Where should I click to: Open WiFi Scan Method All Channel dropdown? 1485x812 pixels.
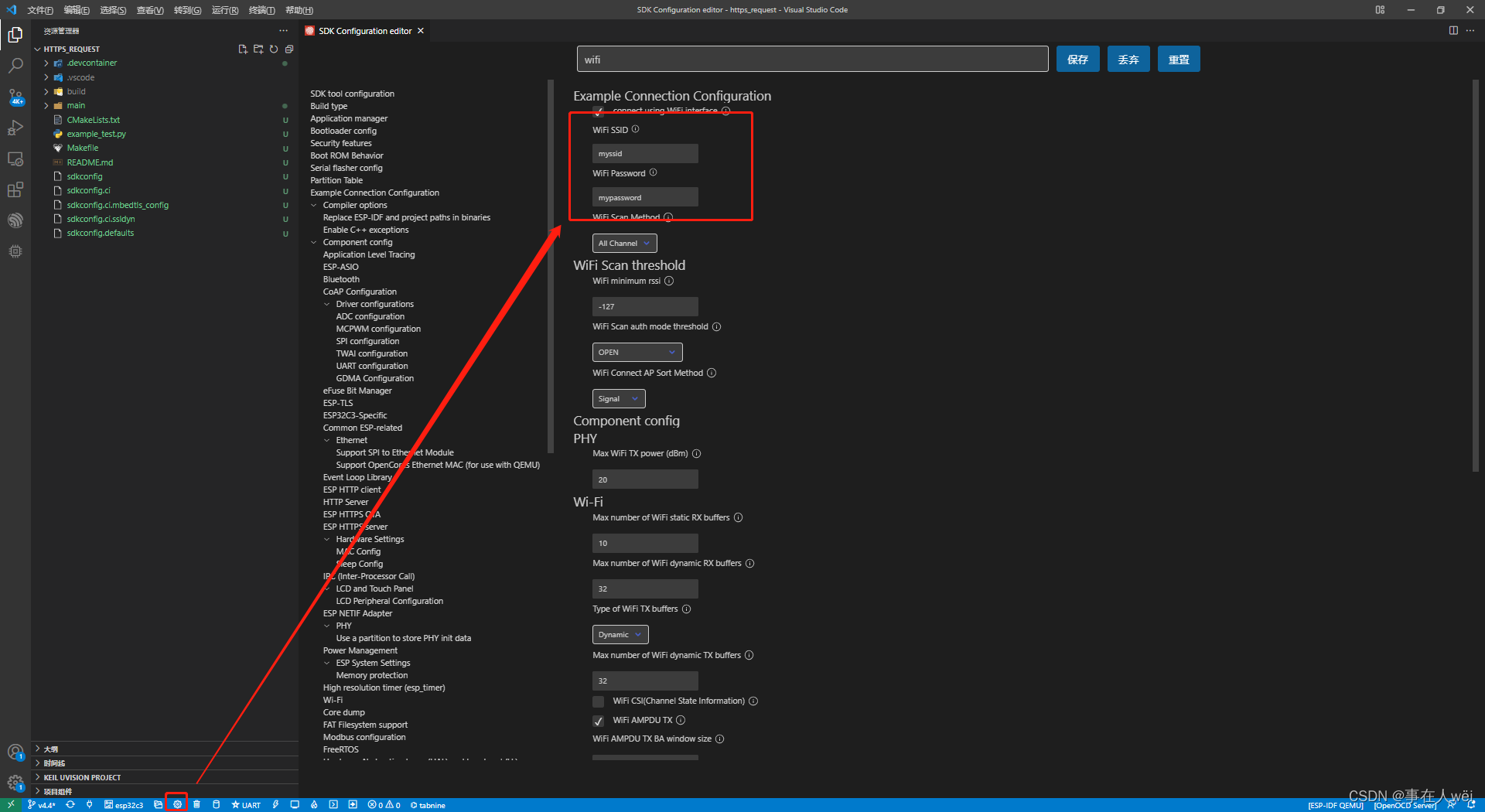(x=624, y=243)
